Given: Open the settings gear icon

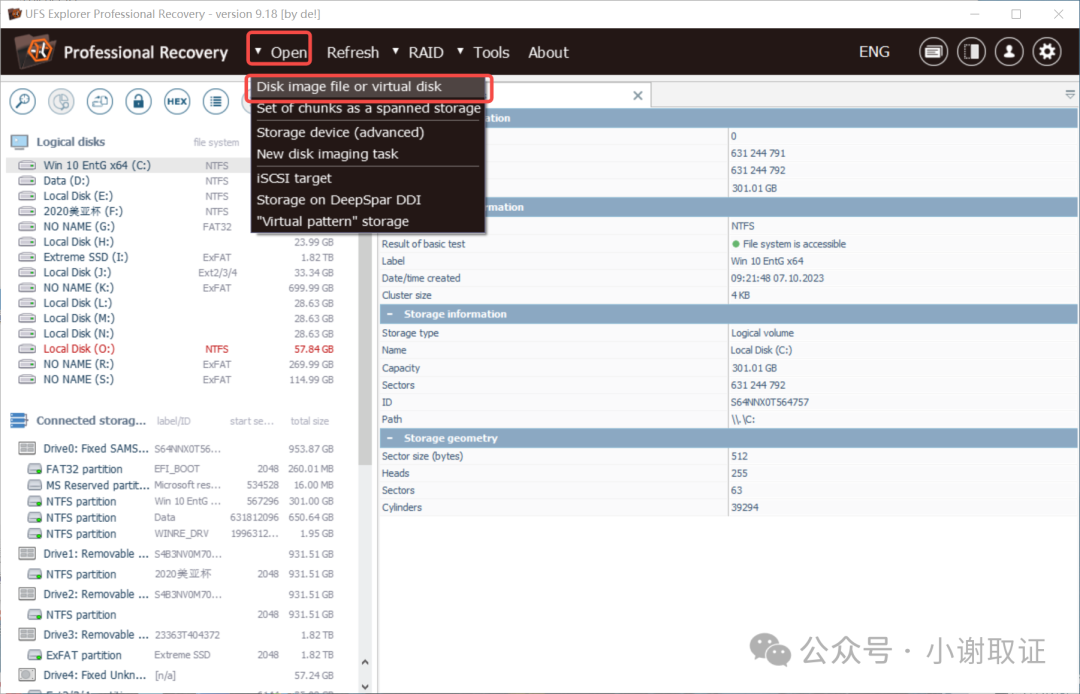Looking at the screenshot, I should click(x=1047, y=52).
